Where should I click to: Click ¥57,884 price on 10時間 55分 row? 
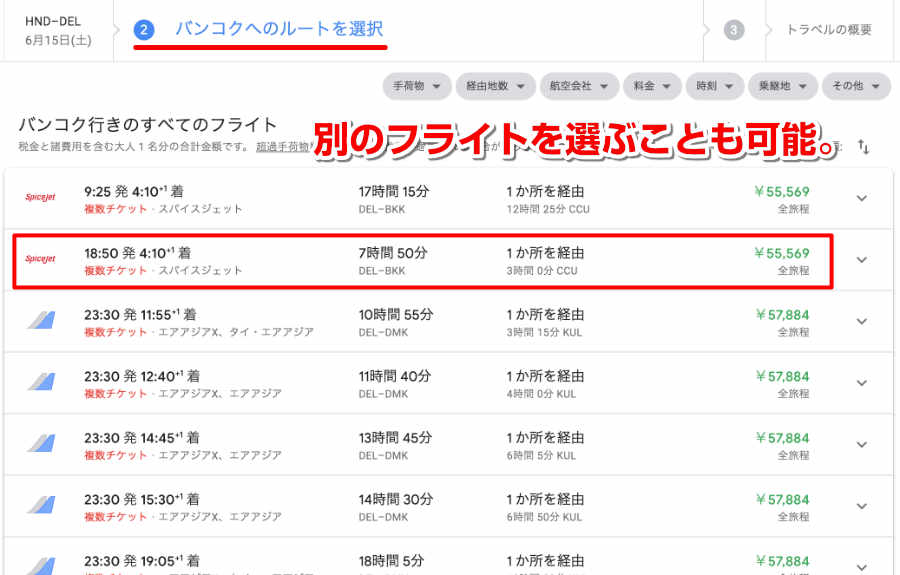tap(782, 314)
